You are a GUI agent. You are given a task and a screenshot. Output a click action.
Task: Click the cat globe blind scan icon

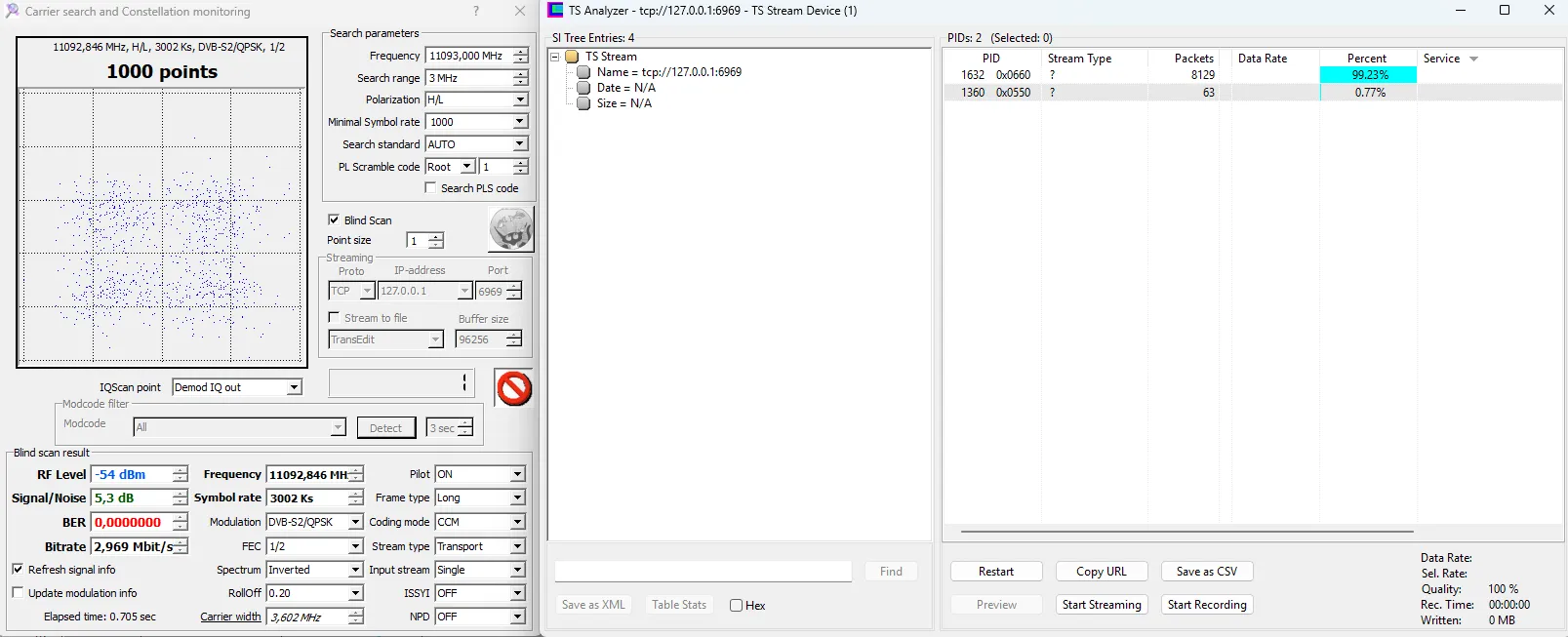click(510, 230)
